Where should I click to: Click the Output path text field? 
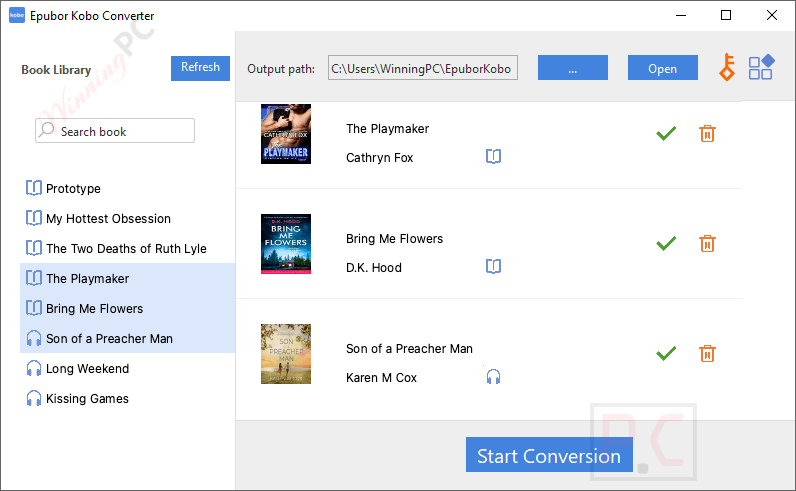pyautogui.click(x=423, y=68)
